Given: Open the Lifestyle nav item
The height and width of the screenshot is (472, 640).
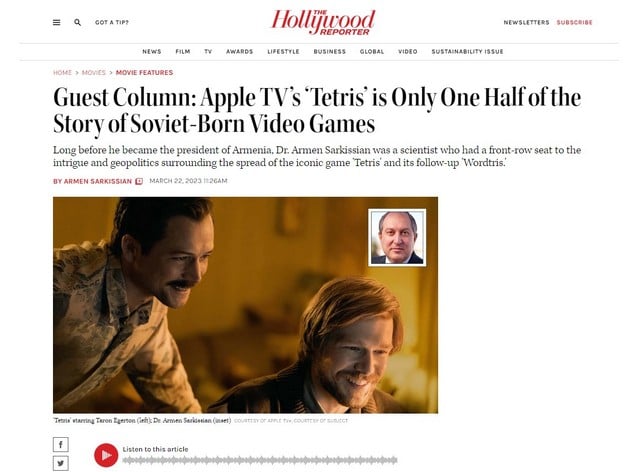Looking at the screenshot, I should point(283,51).
